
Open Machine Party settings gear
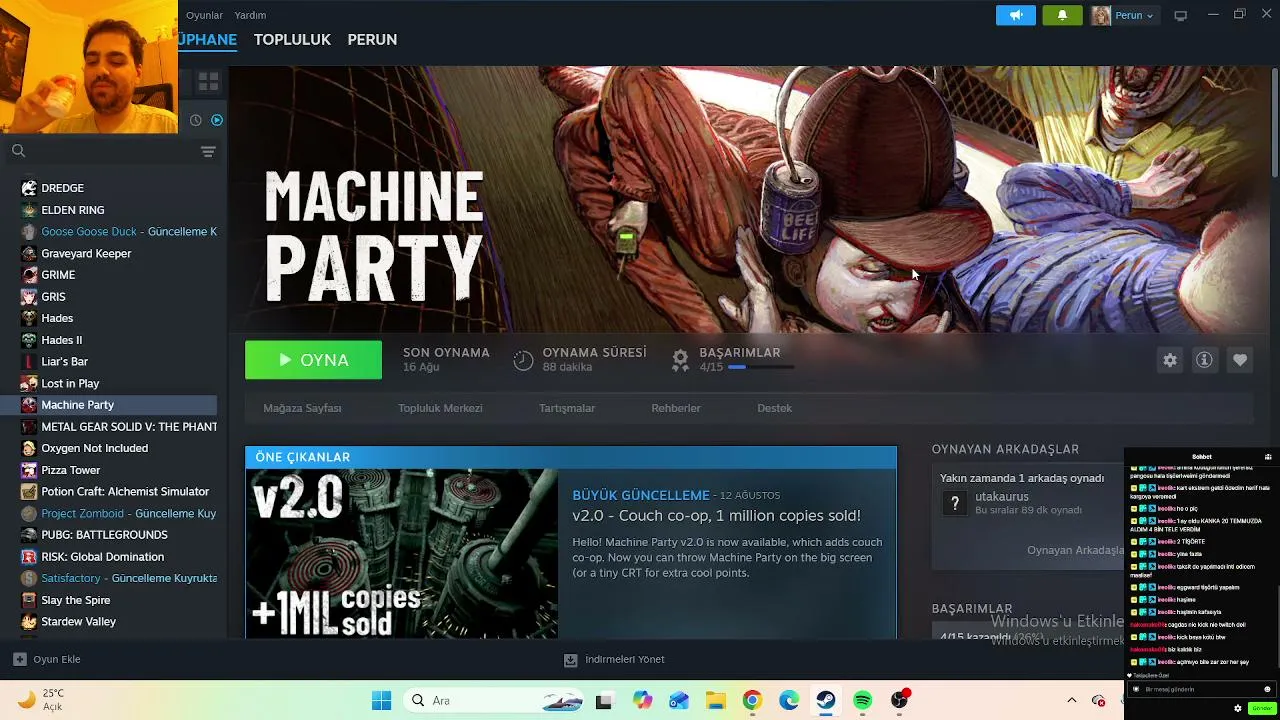click(1170, 360)
